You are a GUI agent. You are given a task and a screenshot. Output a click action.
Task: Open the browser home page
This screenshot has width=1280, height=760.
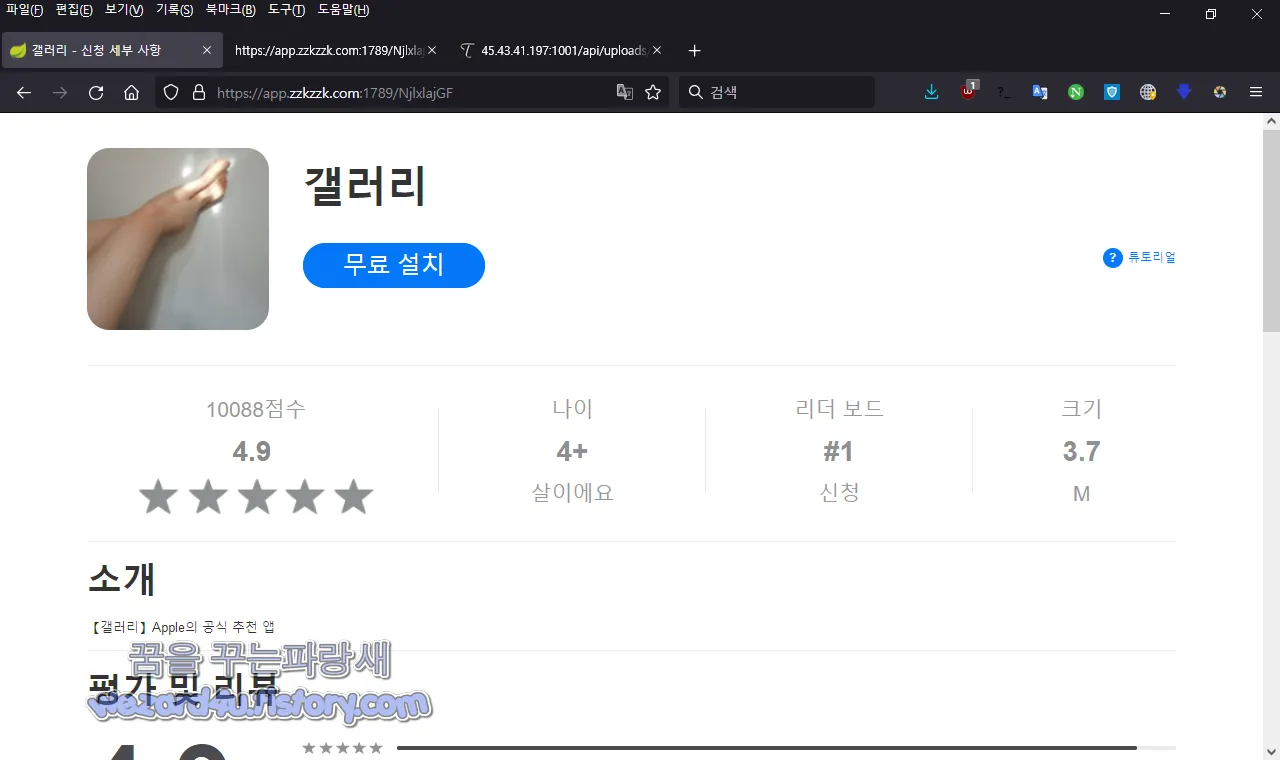[131, 92]
